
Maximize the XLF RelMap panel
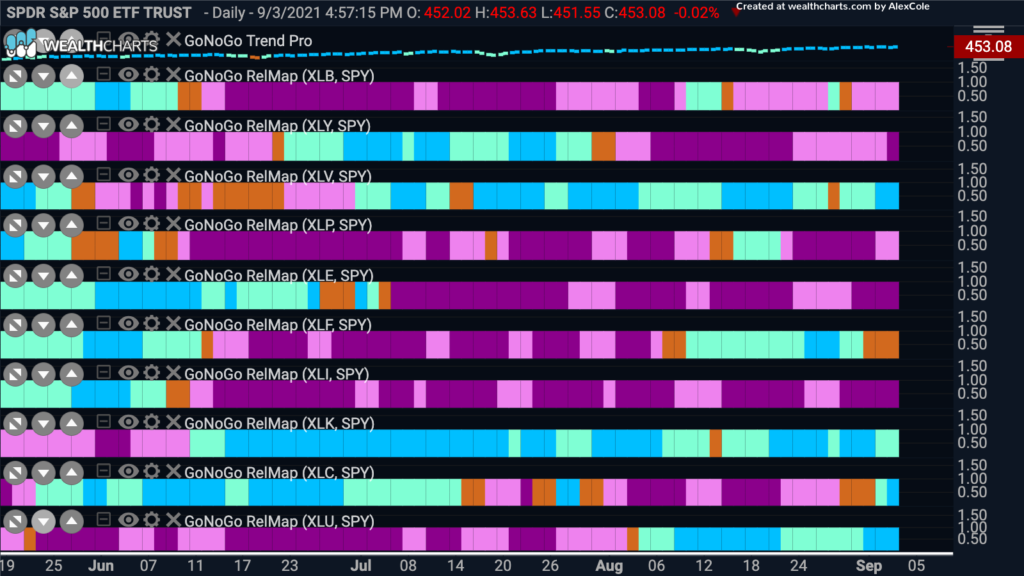click(15, 325)
